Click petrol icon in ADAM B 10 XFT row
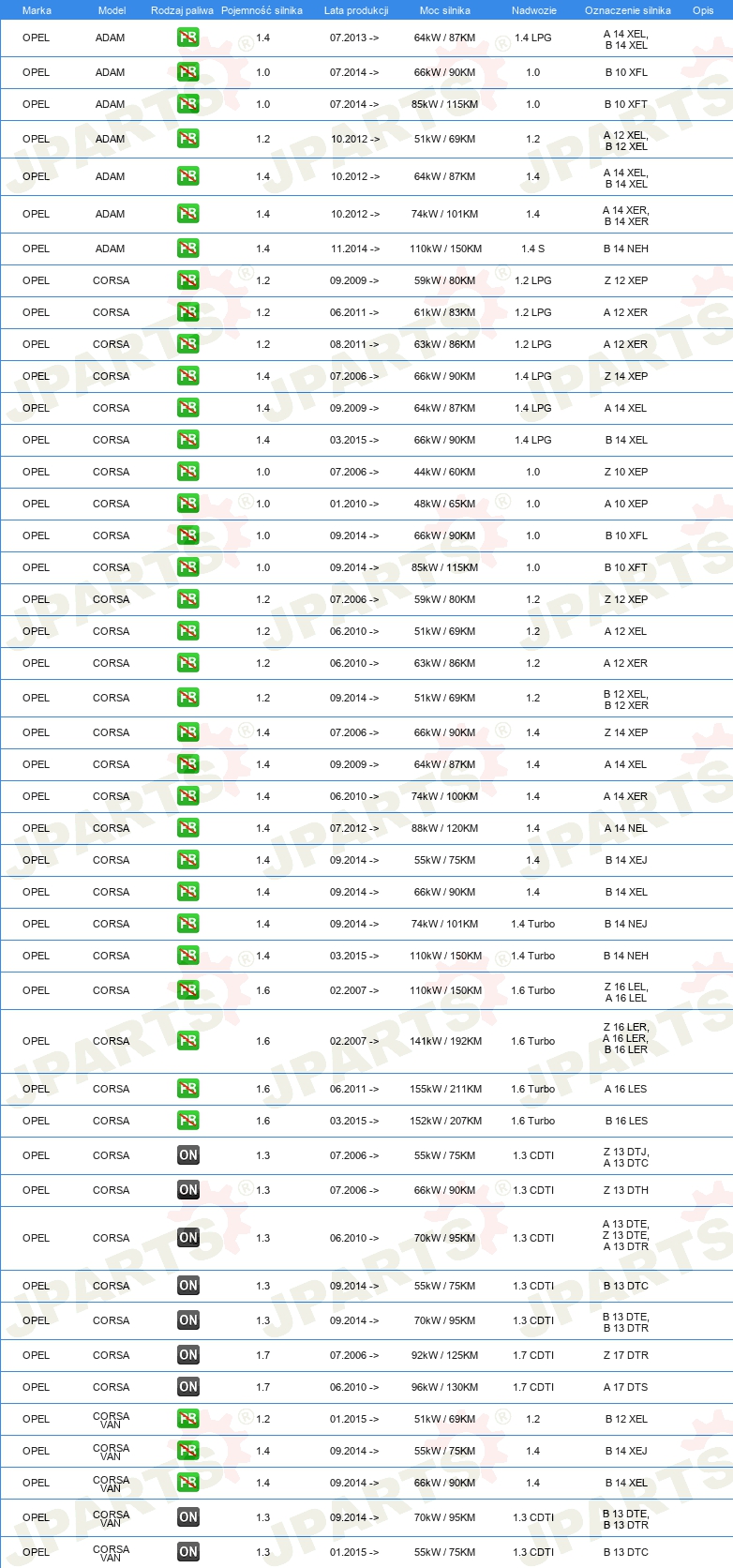 click(188, 104)
